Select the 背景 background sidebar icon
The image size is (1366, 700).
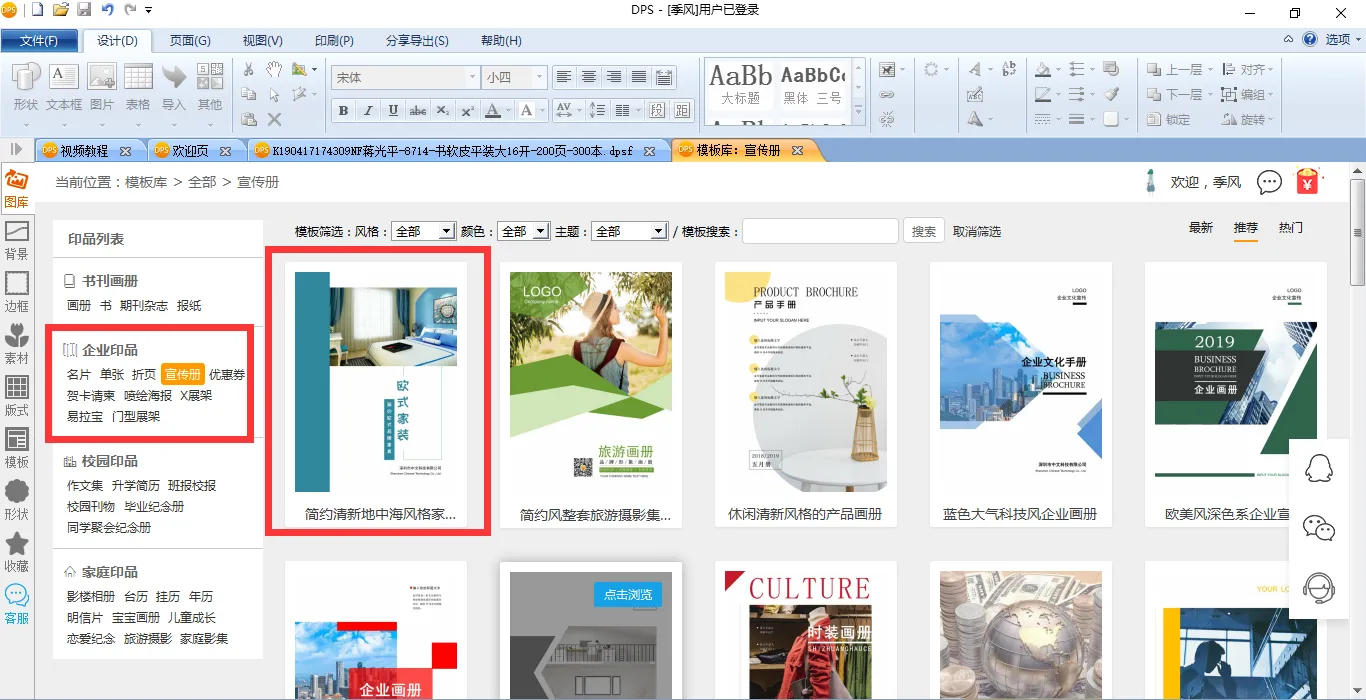16,241
